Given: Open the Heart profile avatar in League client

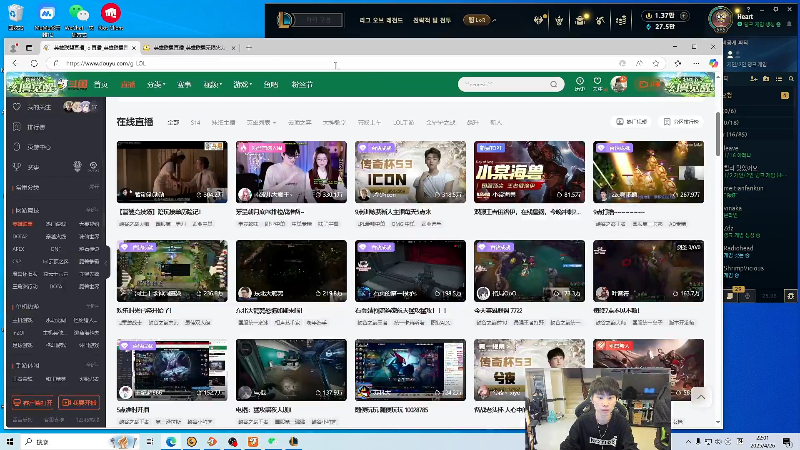Looking at the screenshot, I should point(720,19).
